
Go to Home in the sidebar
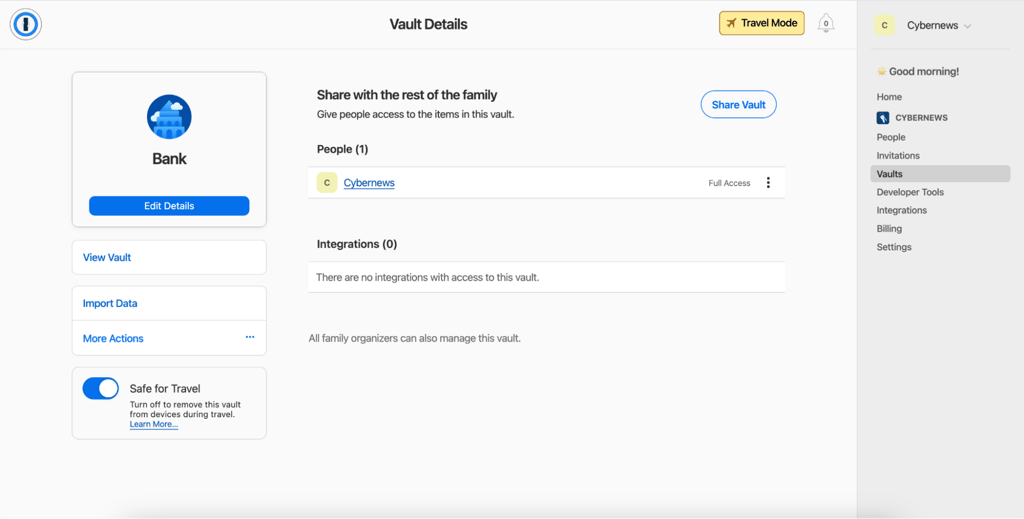click(x=889, y=97)
